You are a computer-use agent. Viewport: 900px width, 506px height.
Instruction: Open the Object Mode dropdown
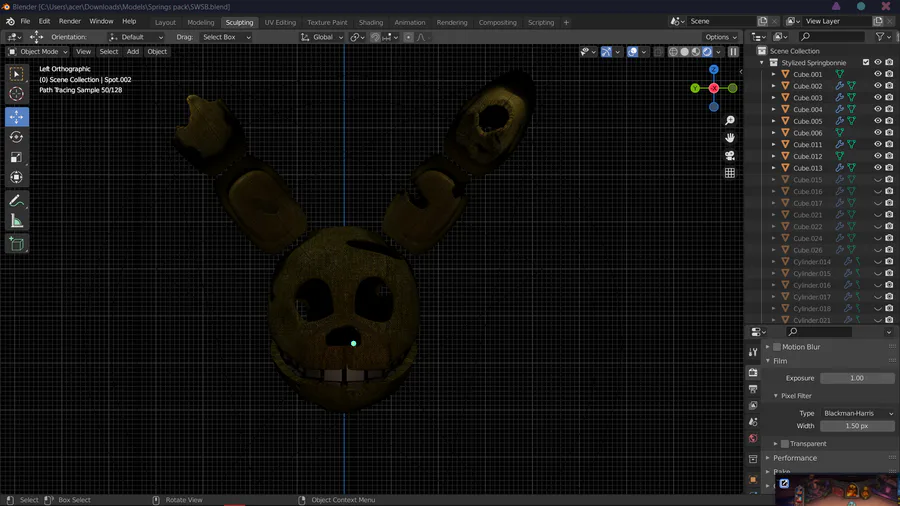38,52
